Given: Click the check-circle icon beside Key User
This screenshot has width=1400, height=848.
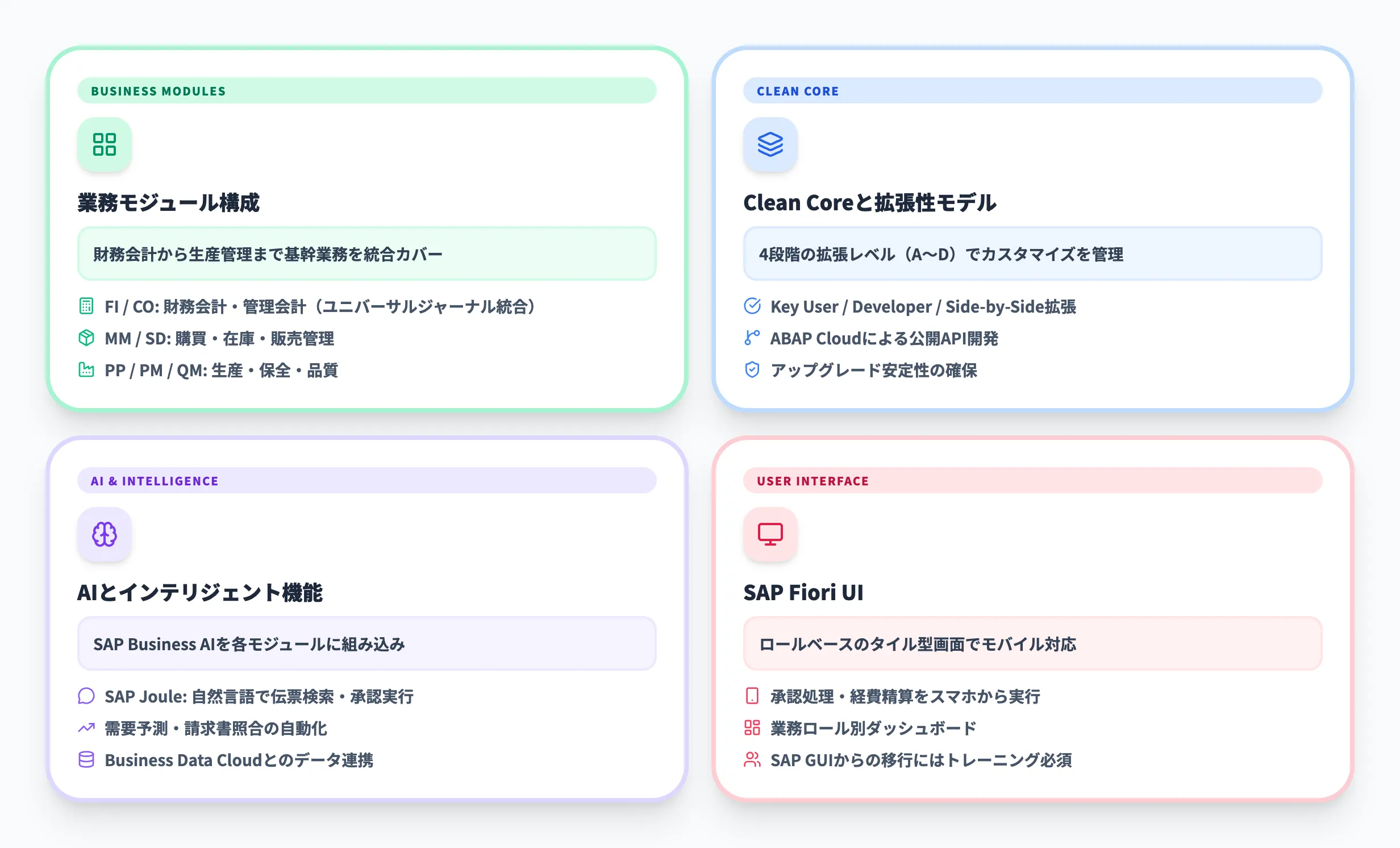Looking at the screenshot, I should click(x=752, y=306).
